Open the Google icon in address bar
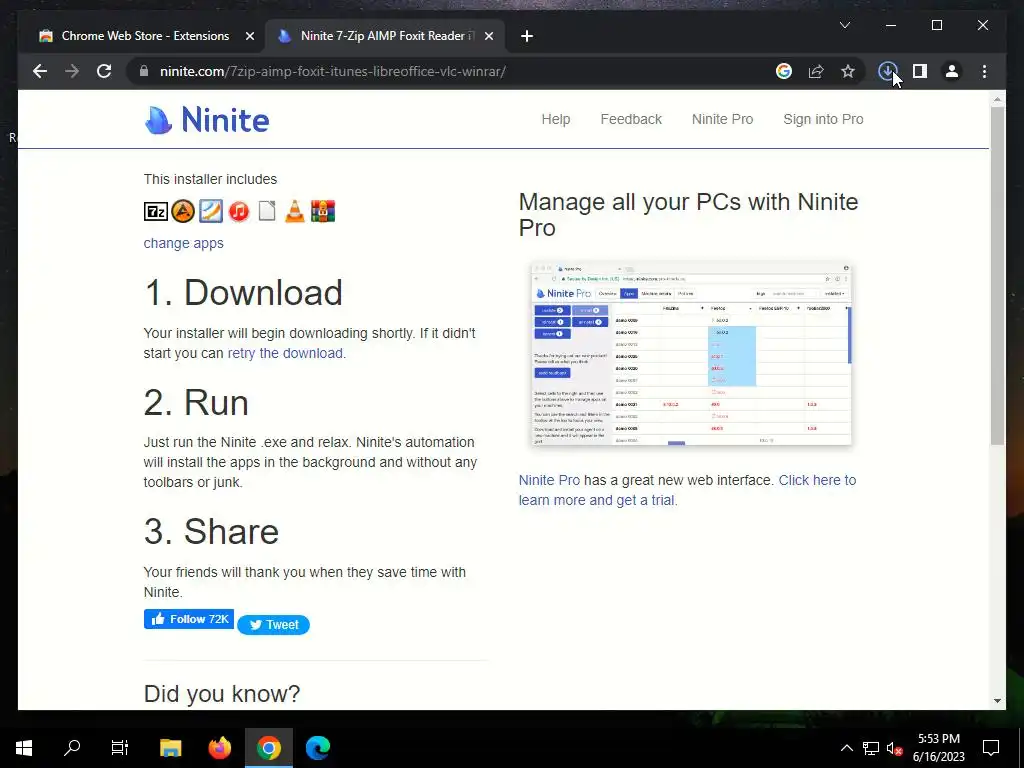Viewport: 1024px width, 768px height. 784,71
